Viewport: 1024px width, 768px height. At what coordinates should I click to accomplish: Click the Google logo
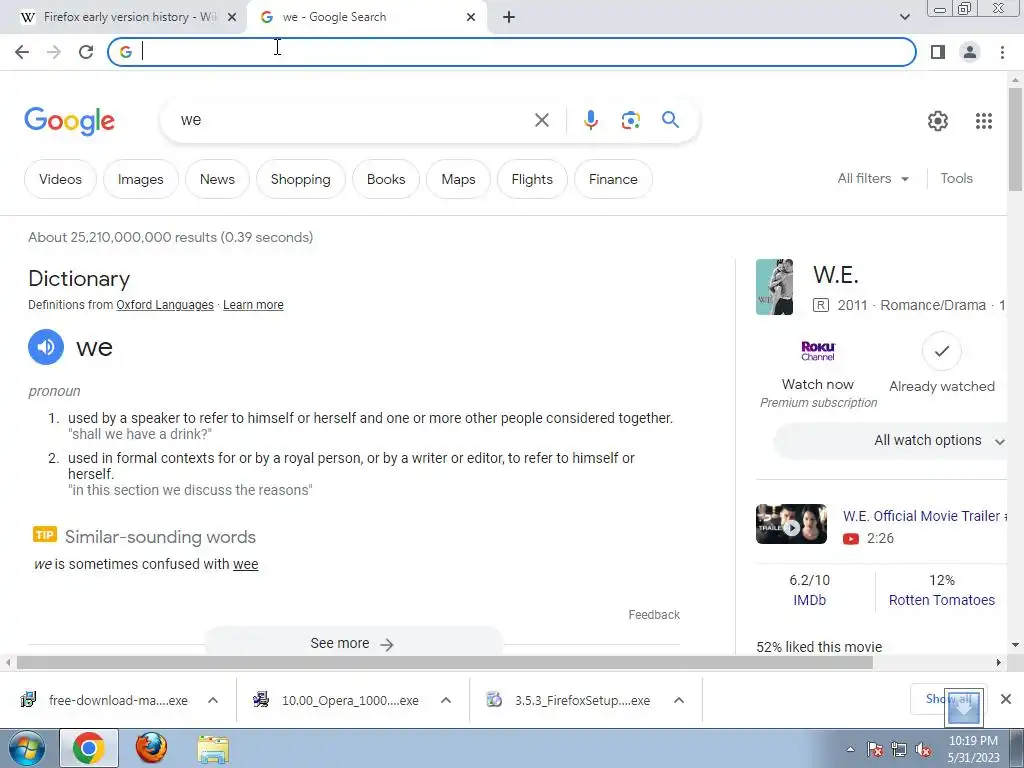point(69,121)
